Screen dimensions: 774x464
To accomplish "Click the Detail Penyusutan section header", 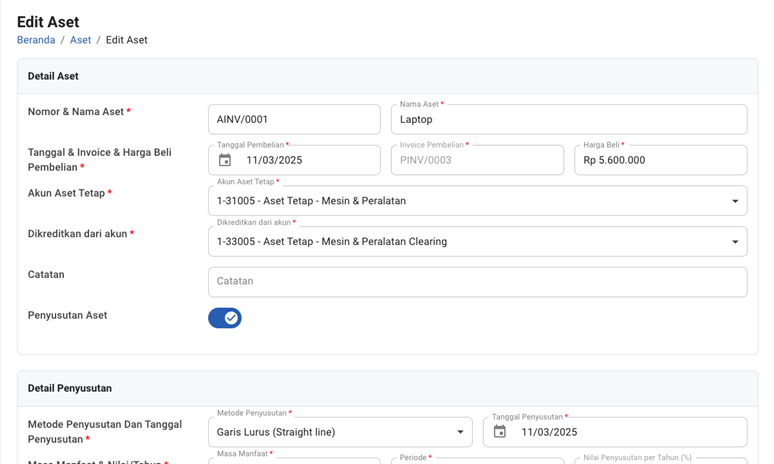I will 69,388.
